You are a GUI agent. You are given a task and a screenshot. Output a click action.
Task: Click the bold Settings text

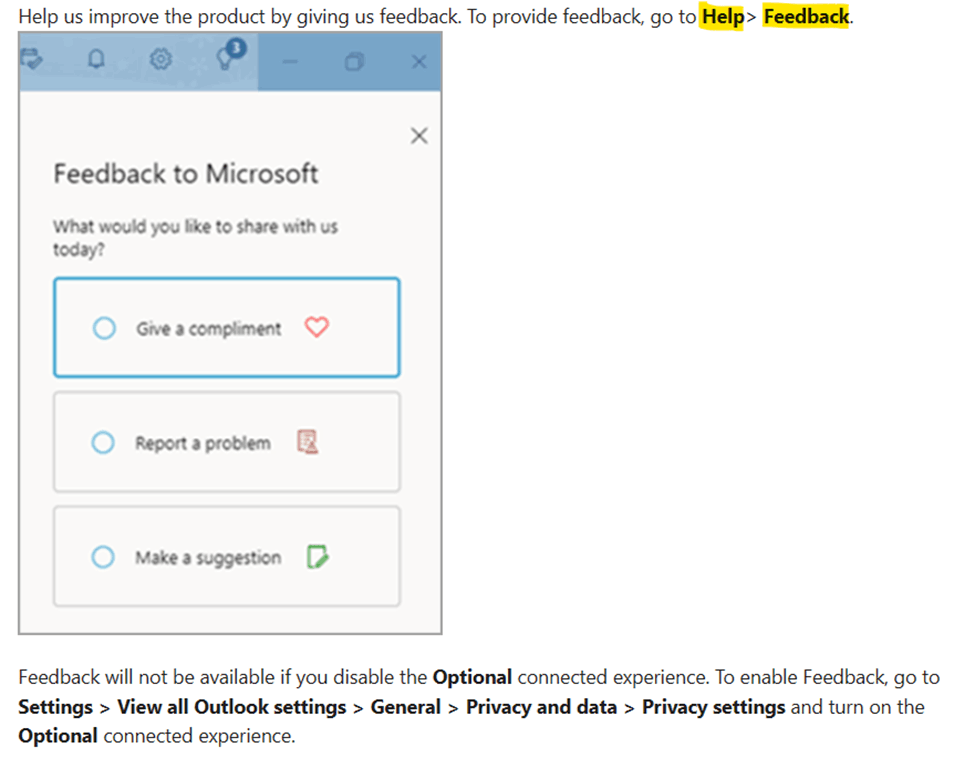(55, 707)
